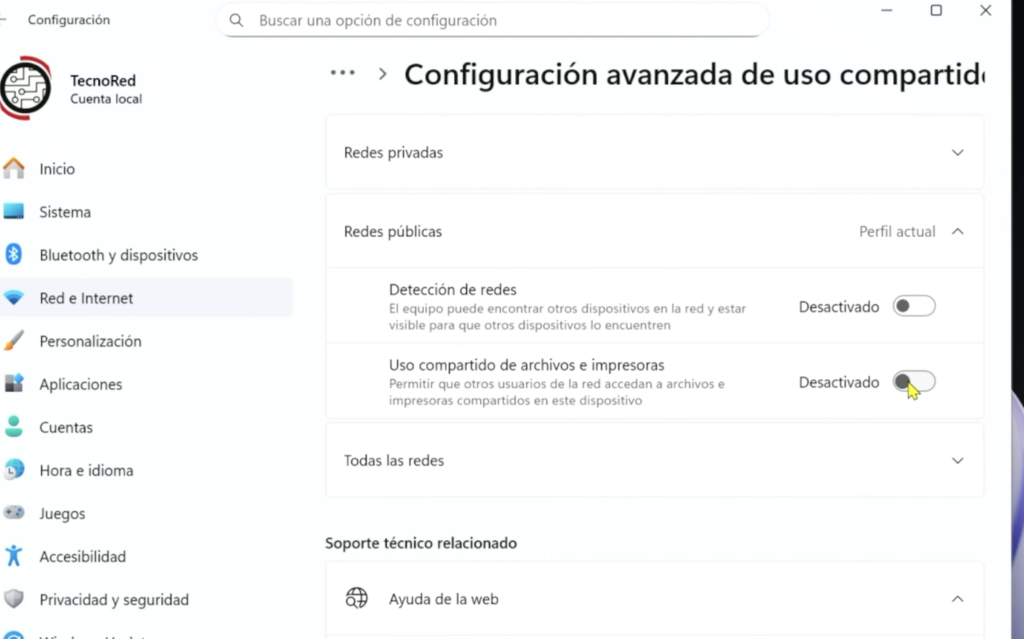Click the Detección de redes title
The width and height of the screenshot is (1024, 639).
453,289
